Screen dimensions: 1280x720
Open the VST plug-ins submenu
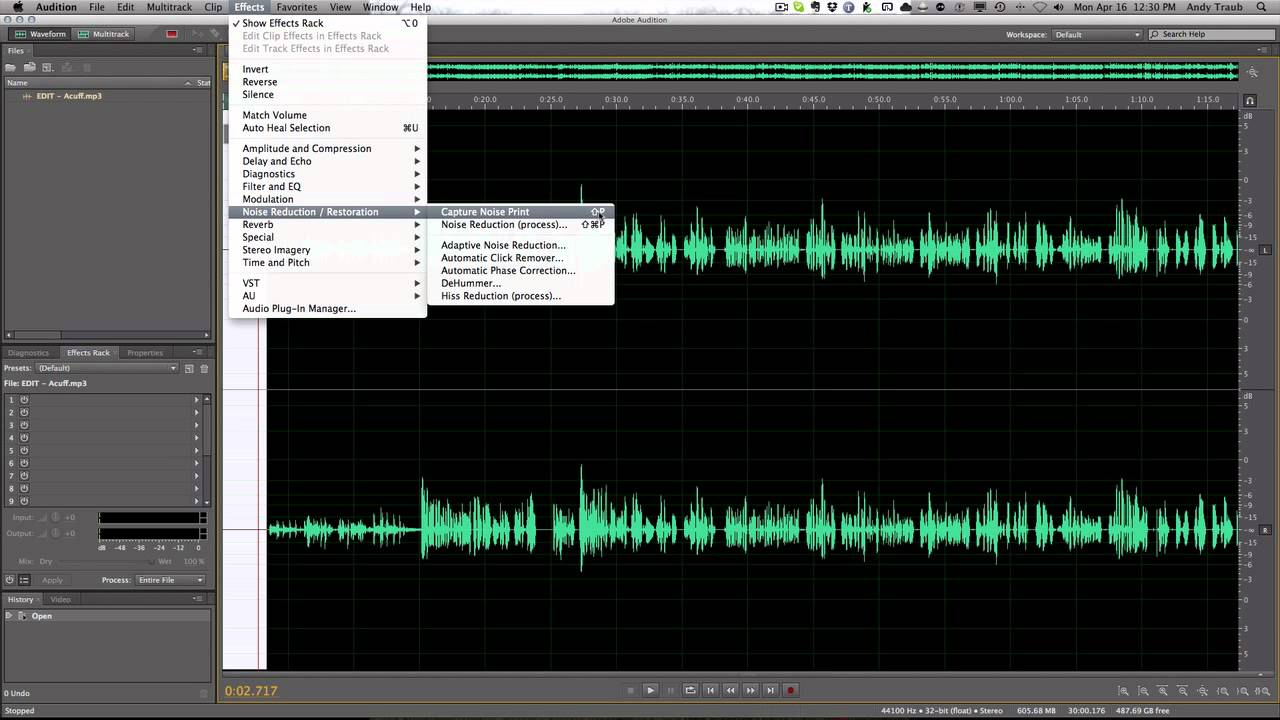[x=328, y=283]
